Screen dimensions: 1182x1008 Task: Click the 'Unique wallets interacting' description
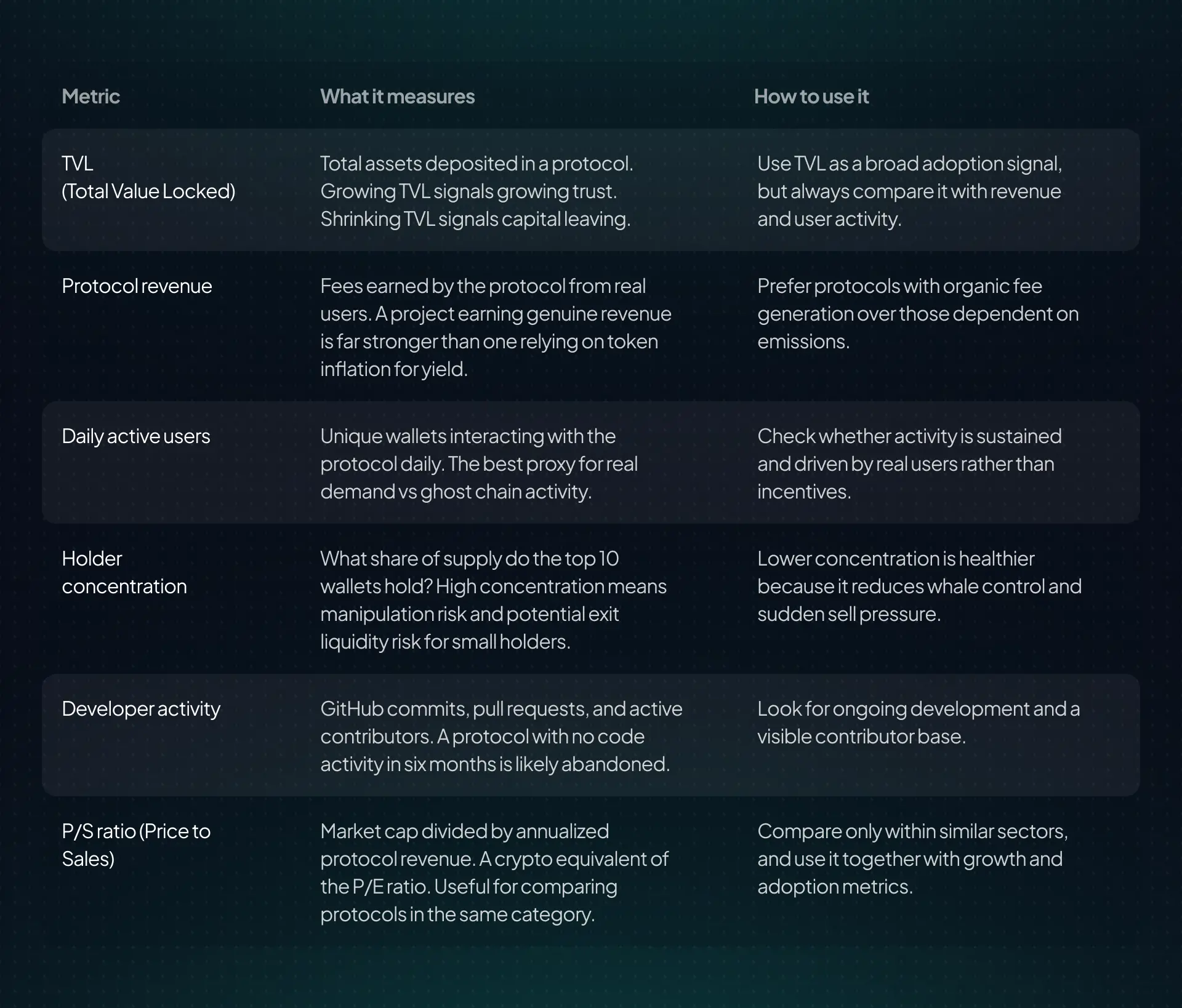click(x=479, y=464)
